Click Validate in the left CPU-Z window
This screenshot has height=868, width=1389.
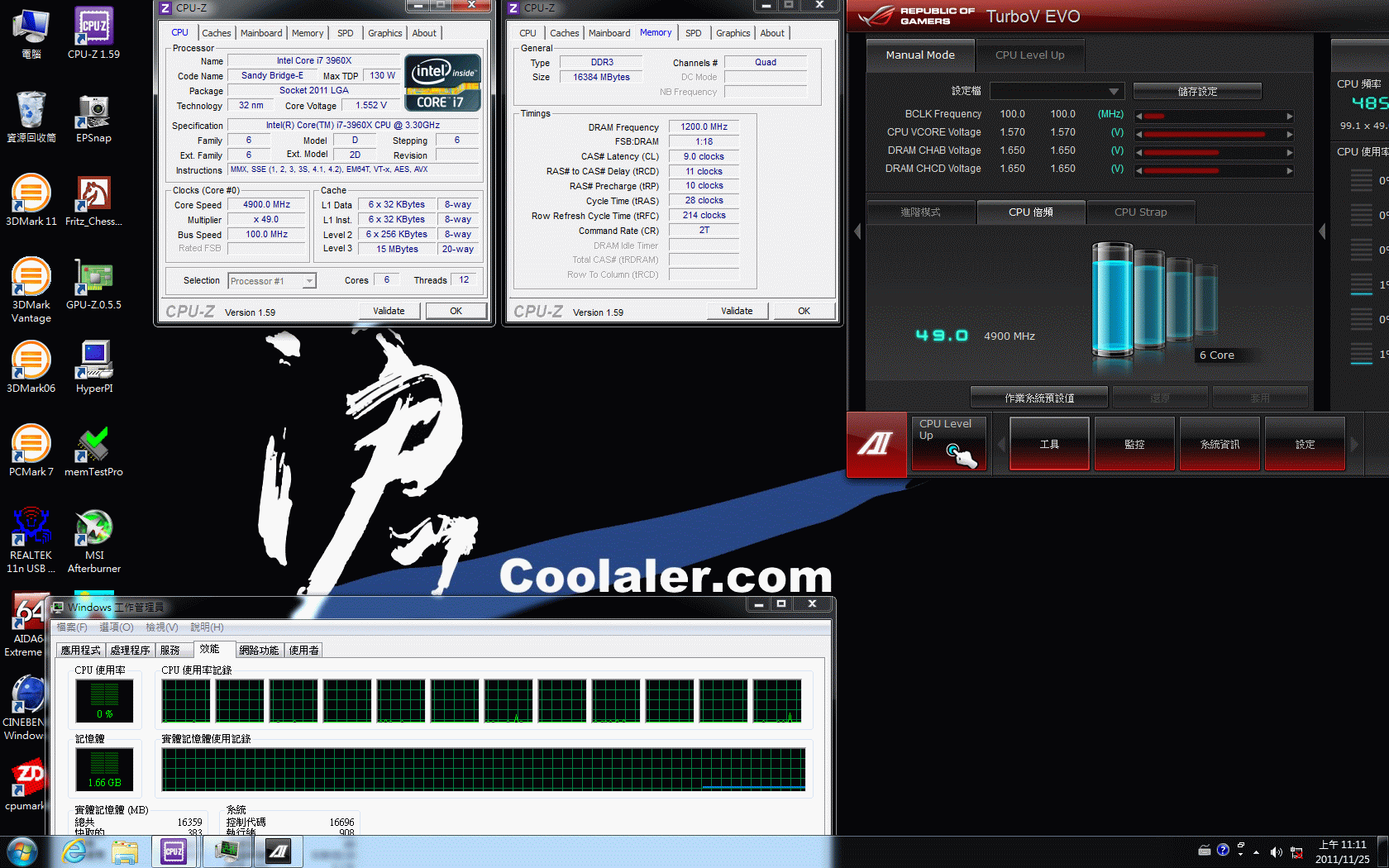pos(389,312)
